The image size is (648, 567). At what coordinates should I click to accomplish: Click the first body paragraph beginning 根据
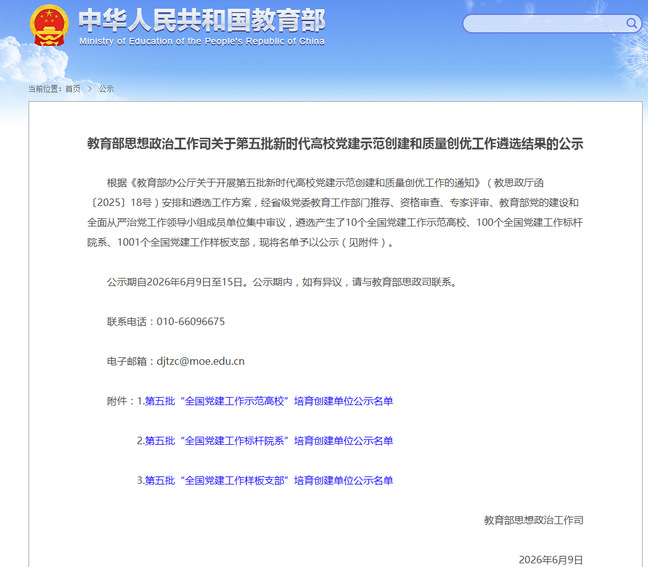(x=335, y=212)
